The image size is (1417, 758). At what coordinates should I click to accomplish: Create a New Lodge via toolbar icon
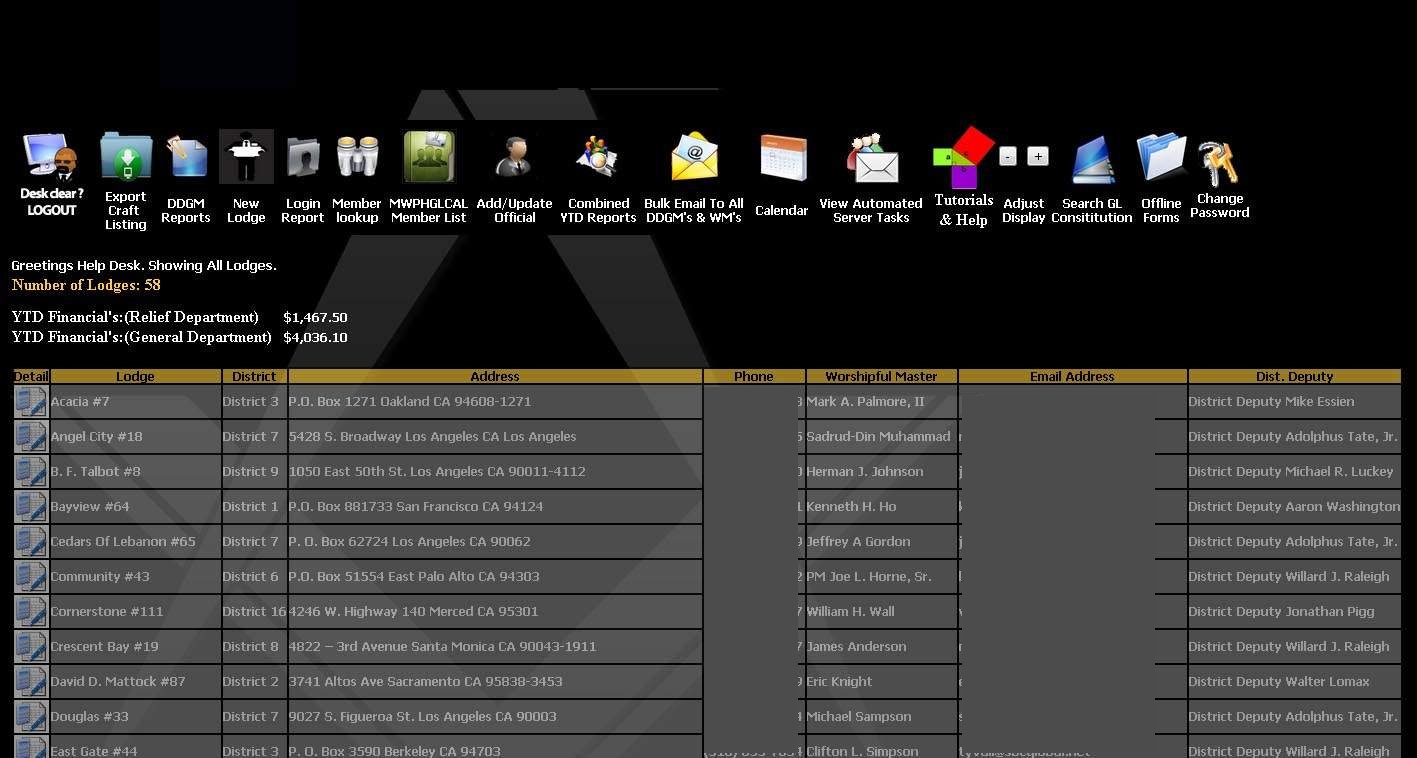point(246,157)
